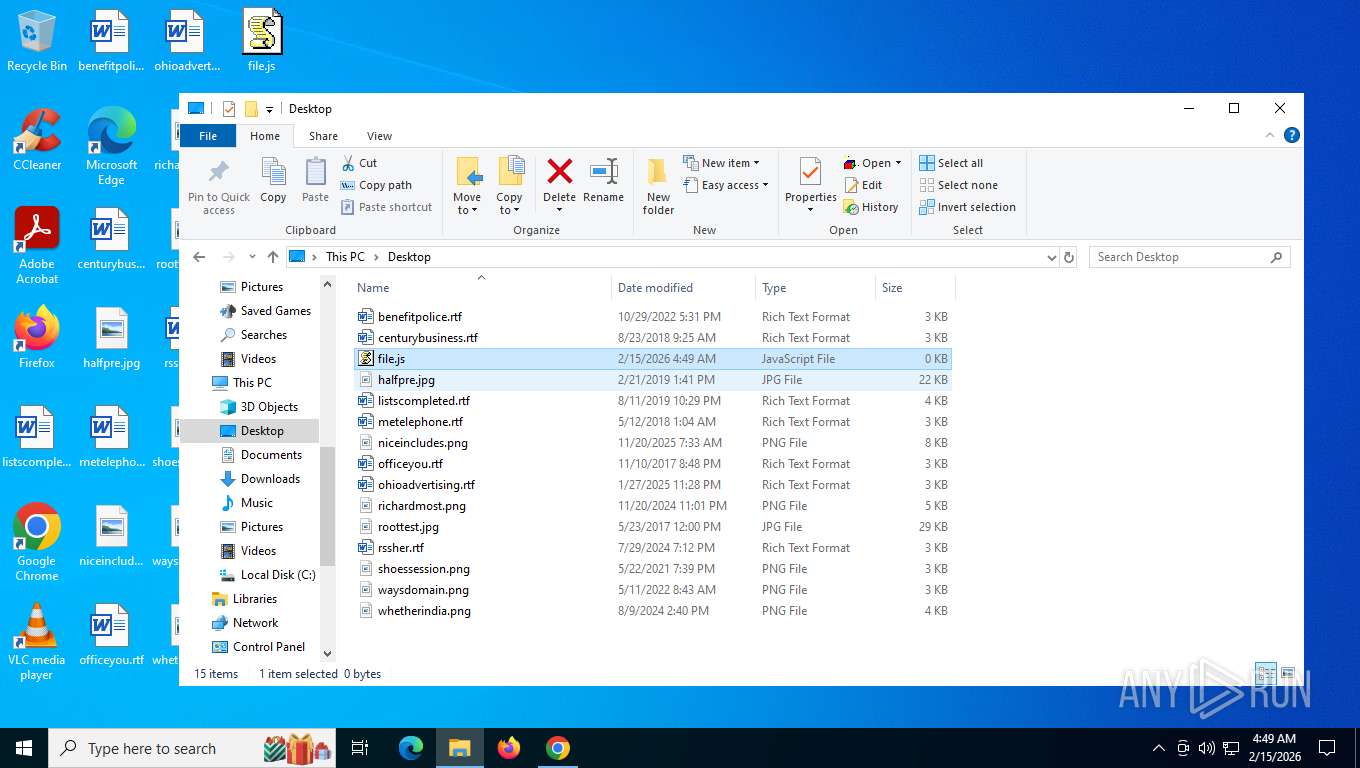Create a New folder
1360x768 pixels.
point(658,186)
